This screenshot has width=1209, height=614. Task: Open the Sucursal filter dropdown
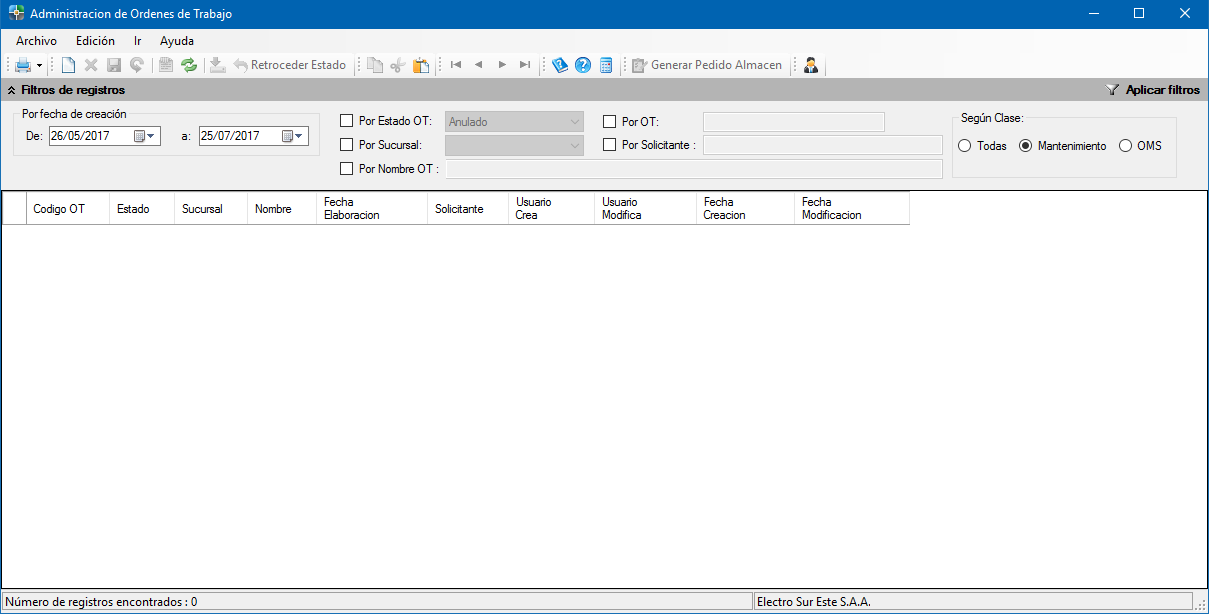[x=514, y=145]
